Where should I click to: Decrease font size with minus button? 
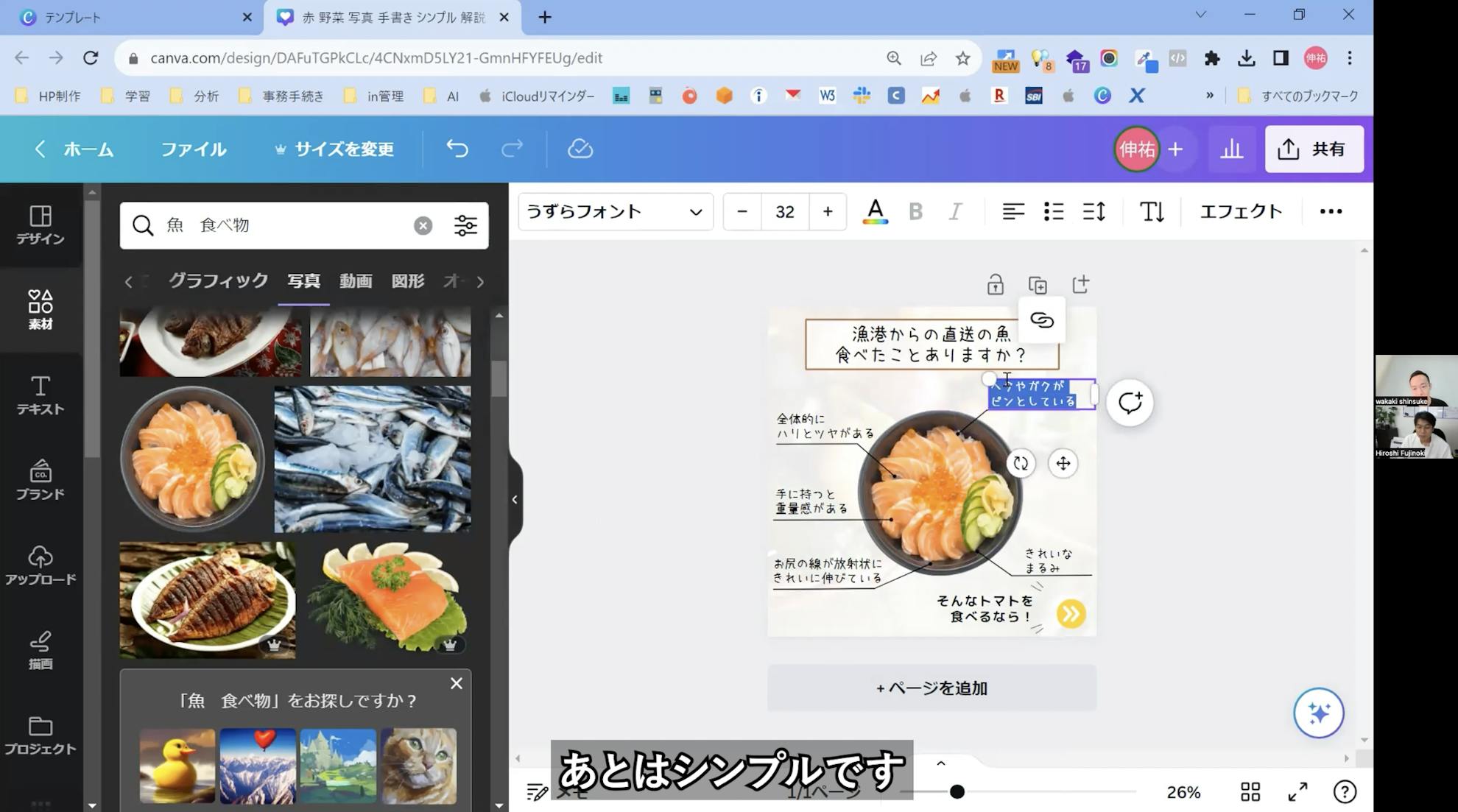(x=742, y=212)
